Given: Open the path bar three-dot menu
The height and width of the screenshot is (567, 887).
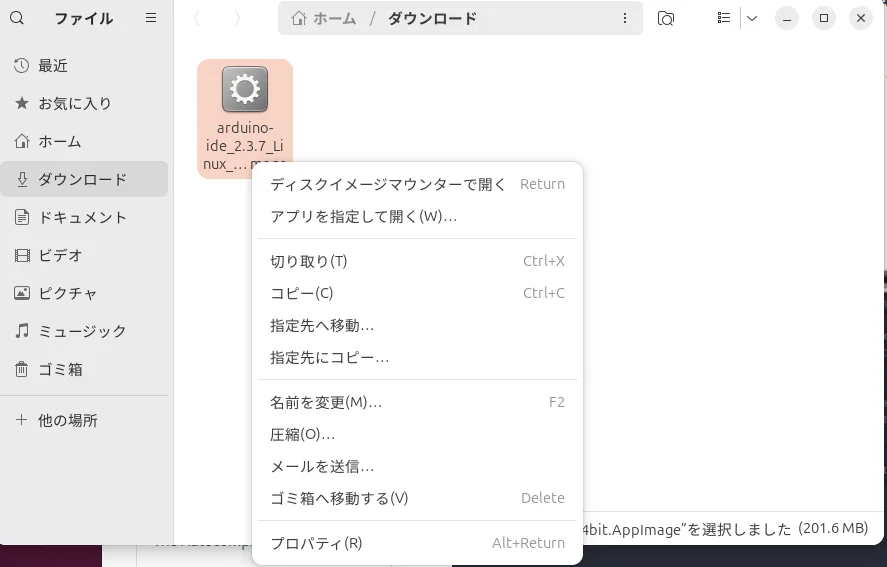Looking at the screenshot, I should click(625, 18).
